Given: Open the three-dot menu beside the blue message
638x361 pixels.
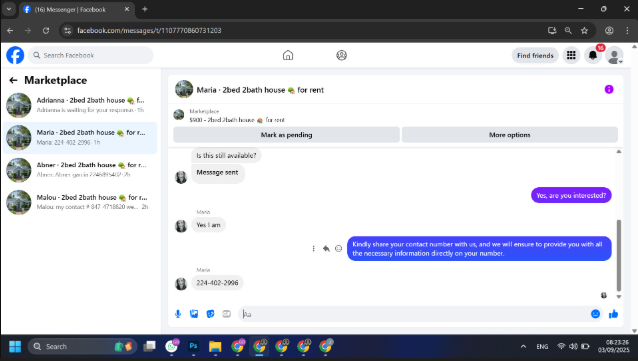Looking at the screenshot, I should click(313, 248).
